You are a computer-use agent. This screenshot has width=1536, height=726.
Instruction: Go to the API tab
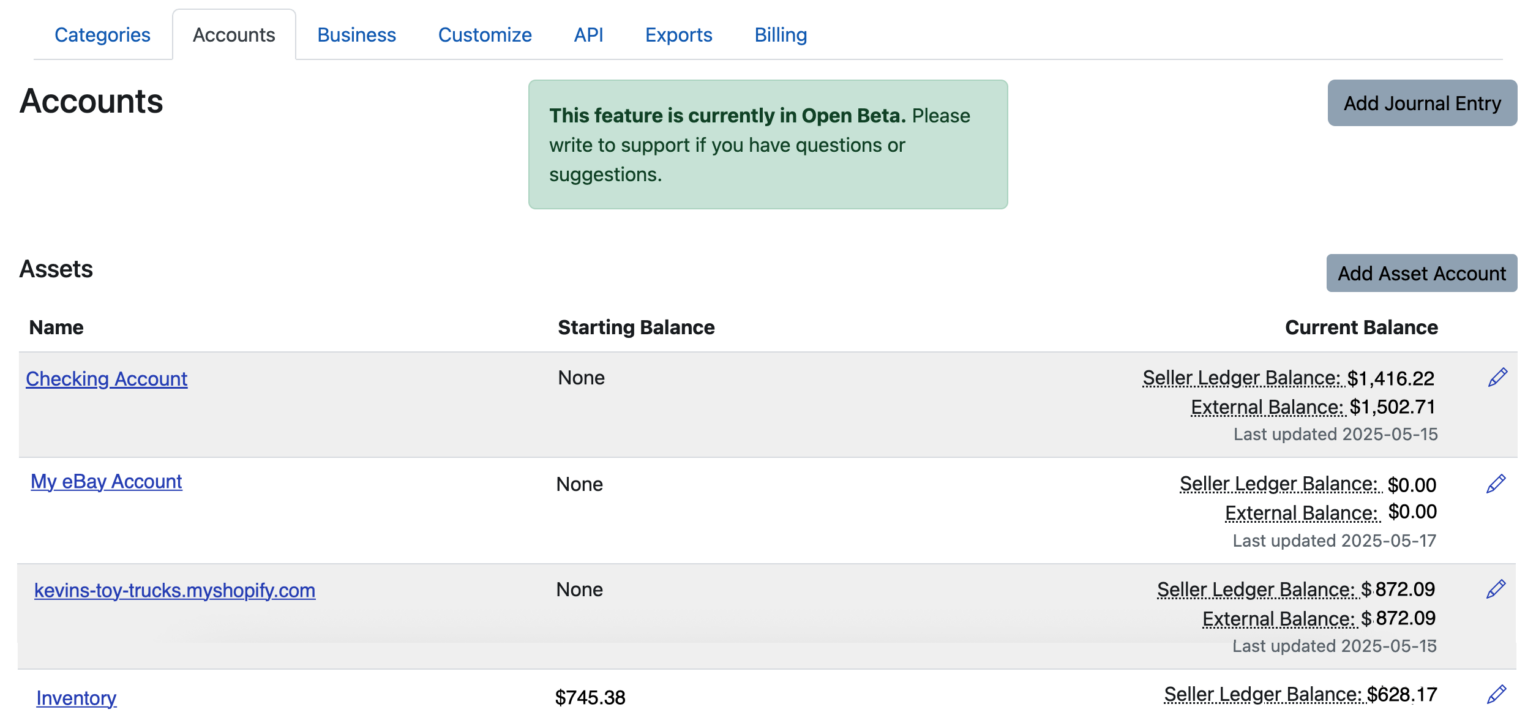click(x=588, y=34)
